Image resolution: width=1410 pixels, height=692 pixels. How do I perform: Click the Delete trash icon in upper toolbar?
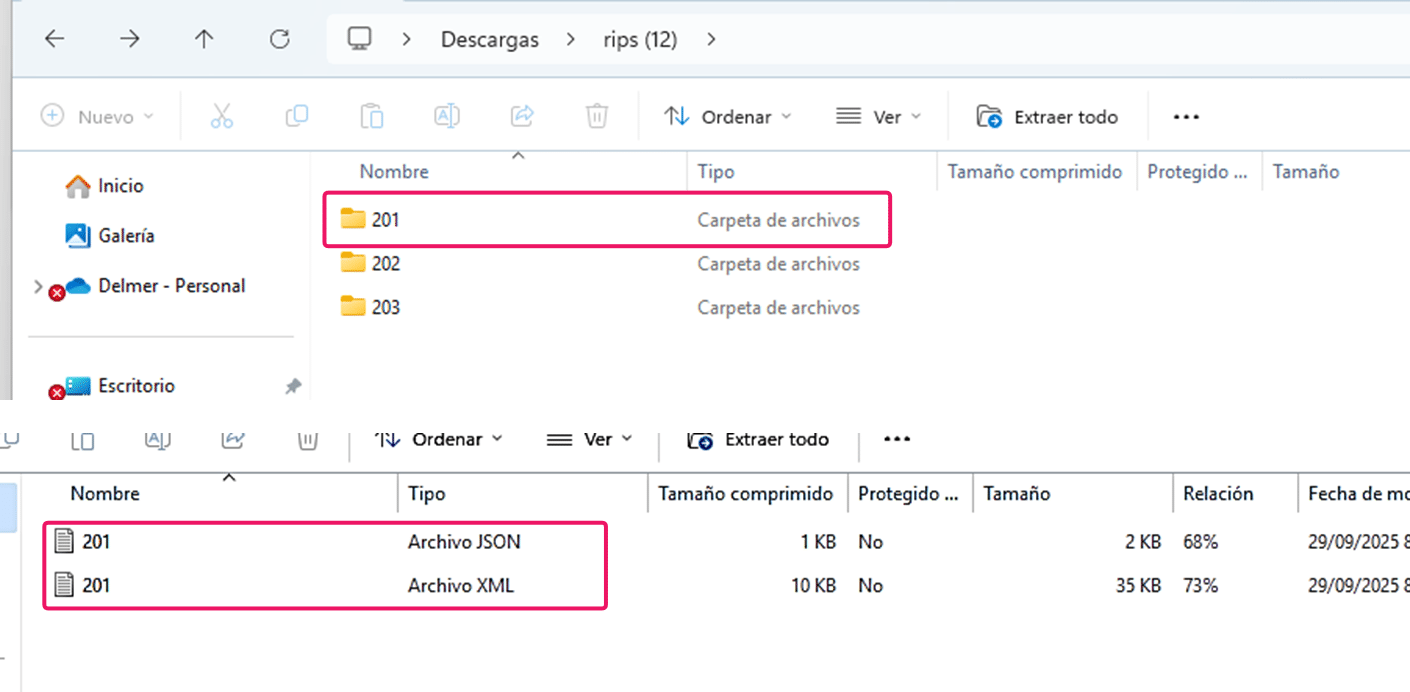tap(597, 116)
